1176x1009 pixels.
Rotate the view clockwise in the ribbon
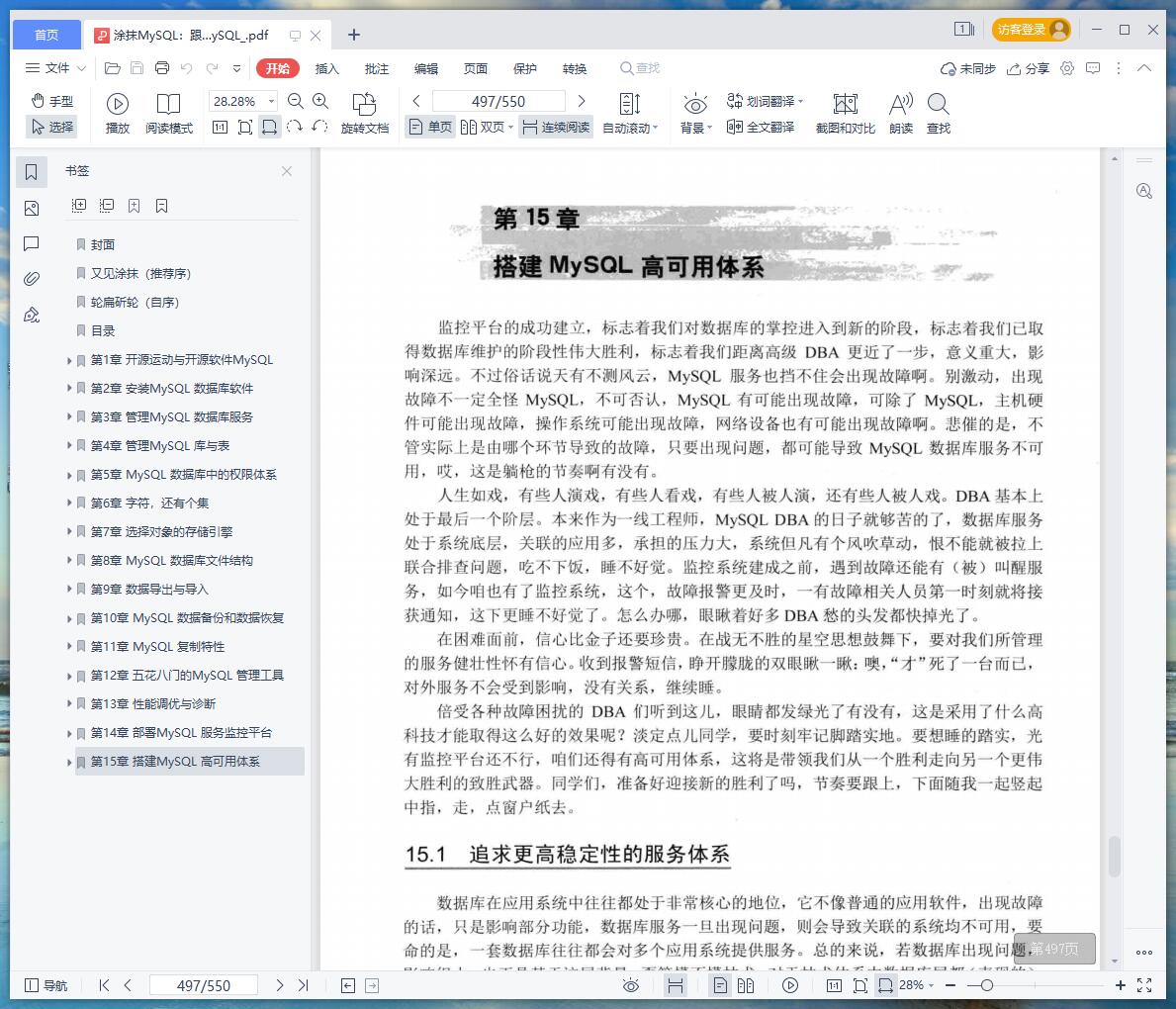[x=295, y=127]
